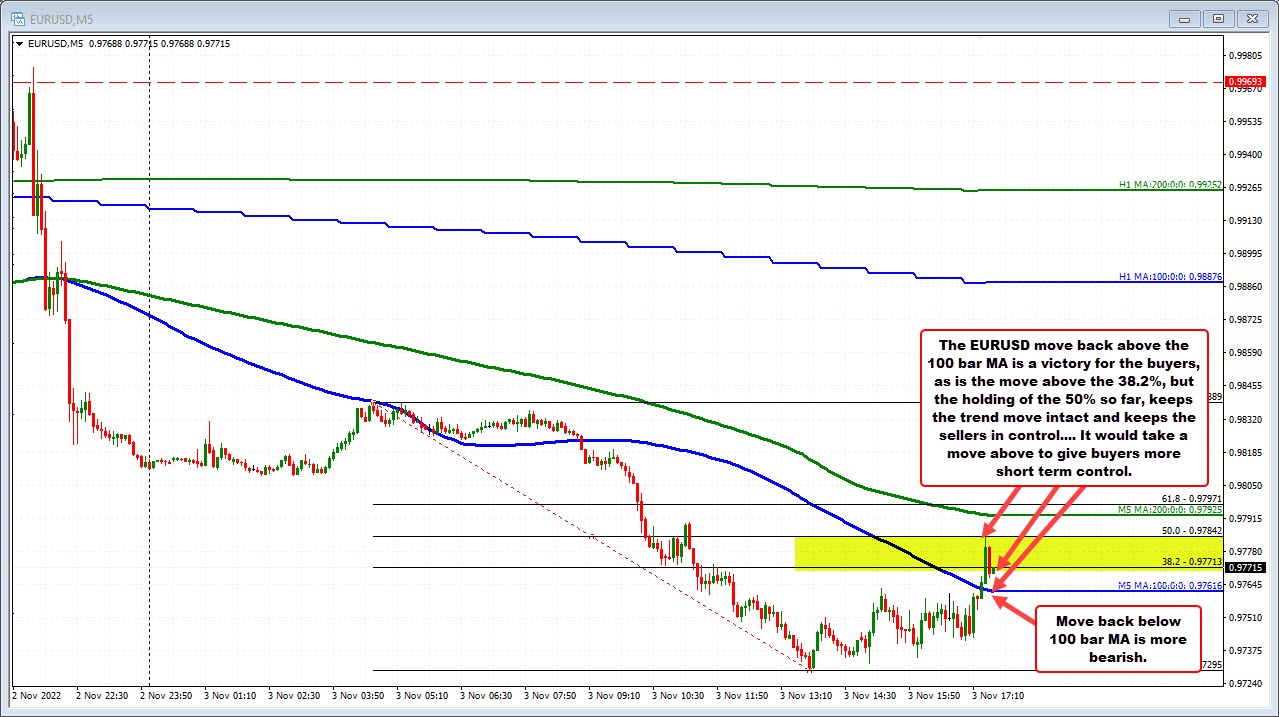Click the restore window button
This screenshot has width=1279, height=717.
[1217, 17]
